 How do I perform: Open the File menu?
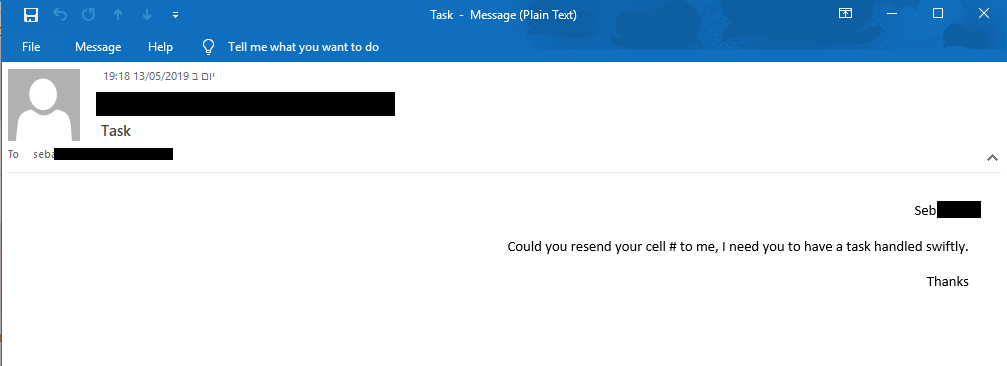click(x=31, y=47)
